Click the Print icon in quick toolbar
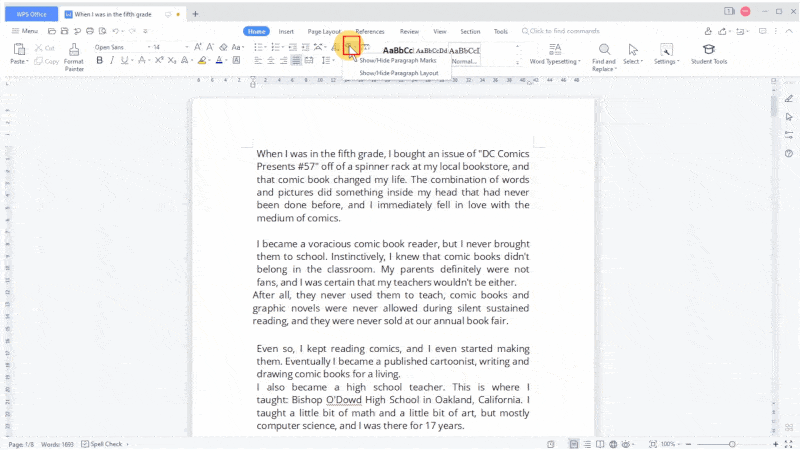 (90, 31)
